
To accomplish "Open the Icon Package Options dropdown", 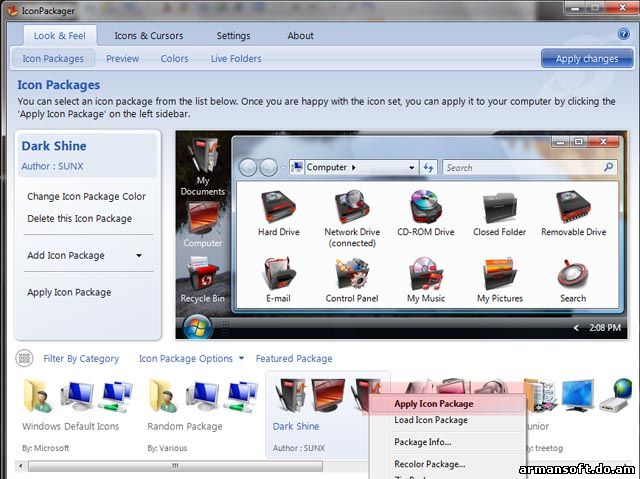I will point(191,358).
